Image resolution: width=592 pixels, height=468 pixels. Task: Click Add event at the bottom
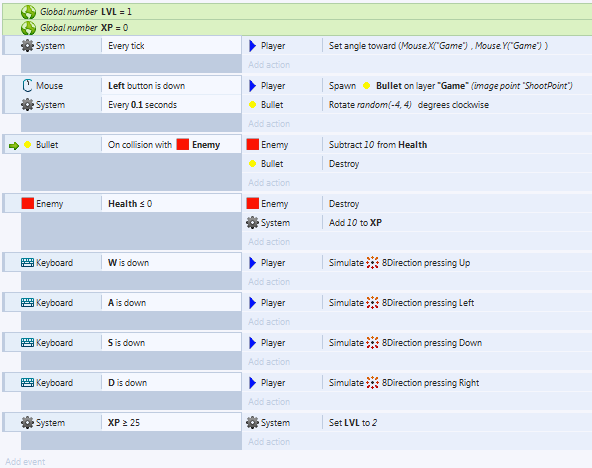(x=25, y=462)
